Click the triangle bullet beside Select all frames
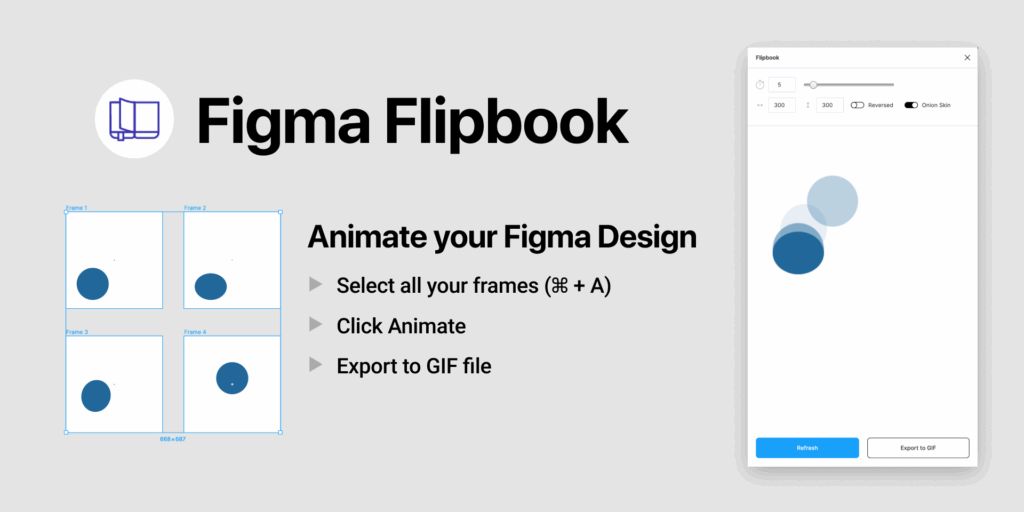 coord(316,285)
